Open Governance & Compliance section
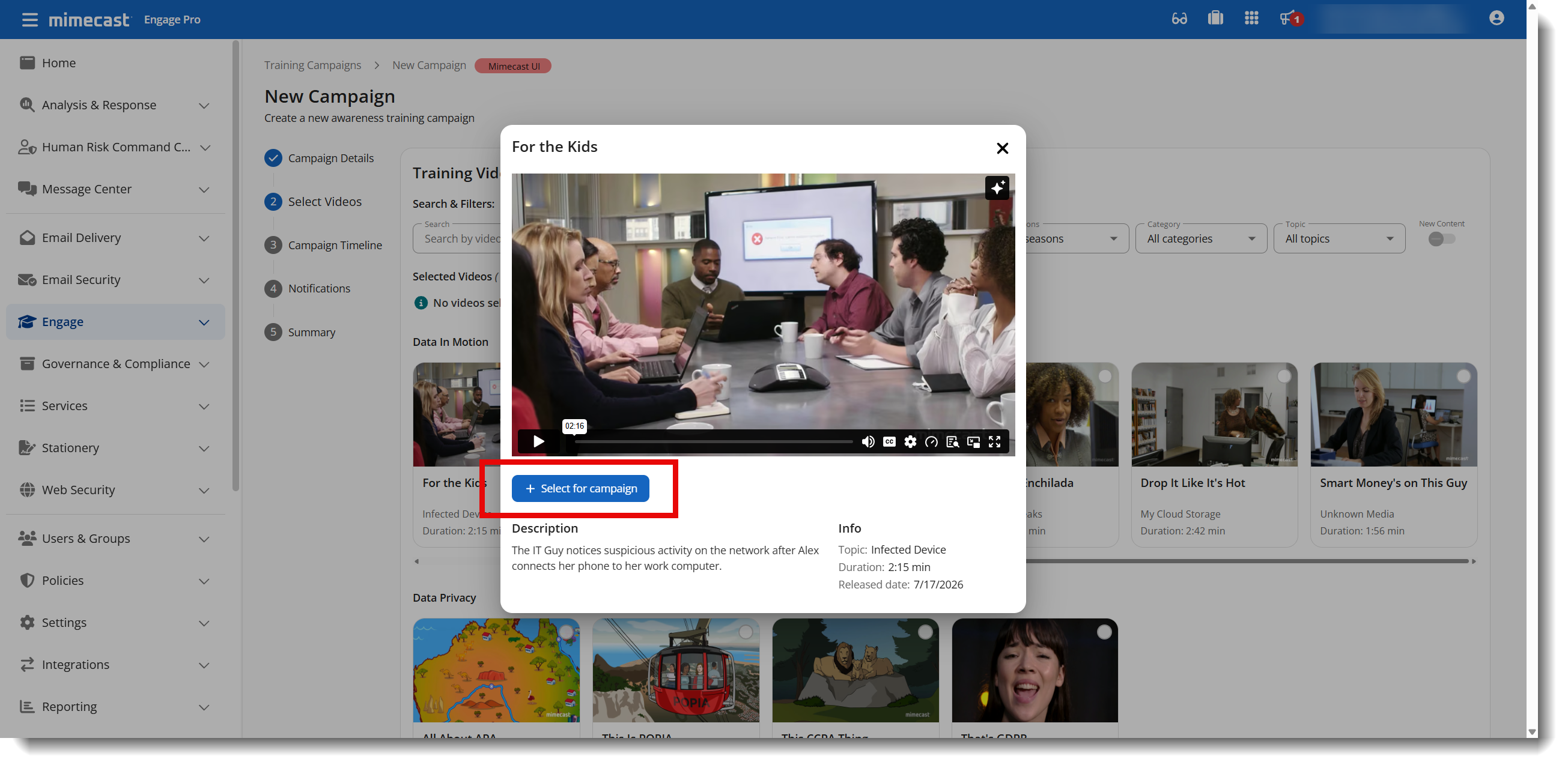This screenshot has height=768, width=1568. tap(116, 363)
